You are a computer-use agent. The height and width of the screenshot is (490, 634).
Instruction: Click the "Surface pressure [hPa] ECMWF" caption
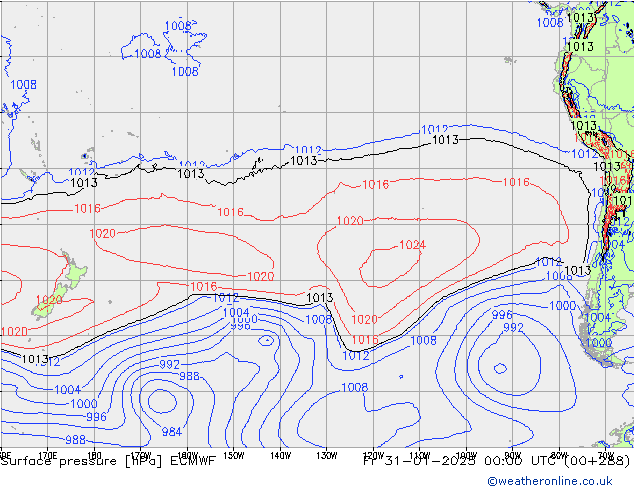click(x=108, y=461)
